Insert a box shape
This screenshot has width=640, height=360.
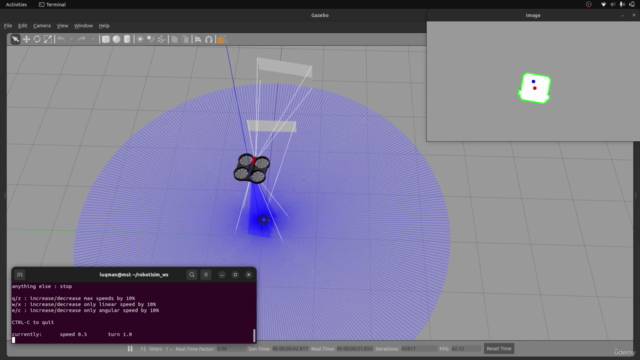(x=106, y=39)
